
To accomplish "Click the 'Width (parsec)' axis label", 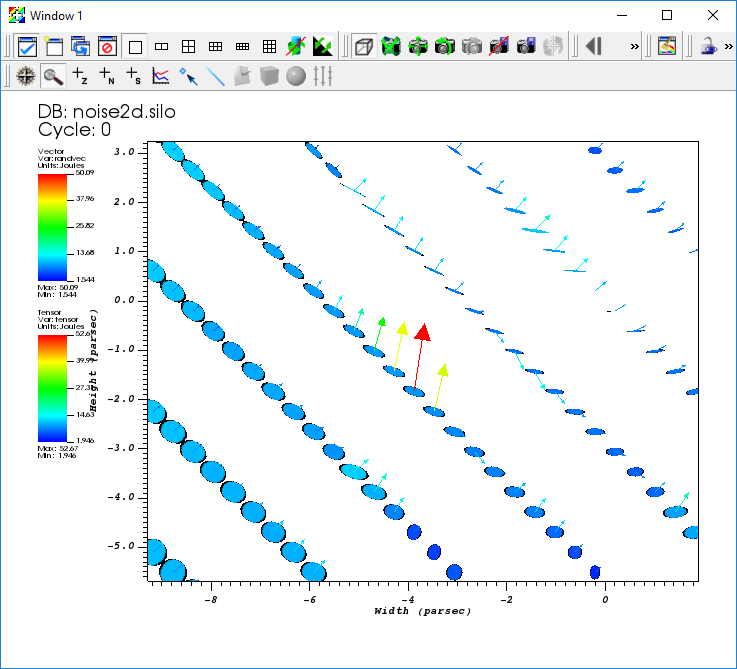I will pos(423,611).
